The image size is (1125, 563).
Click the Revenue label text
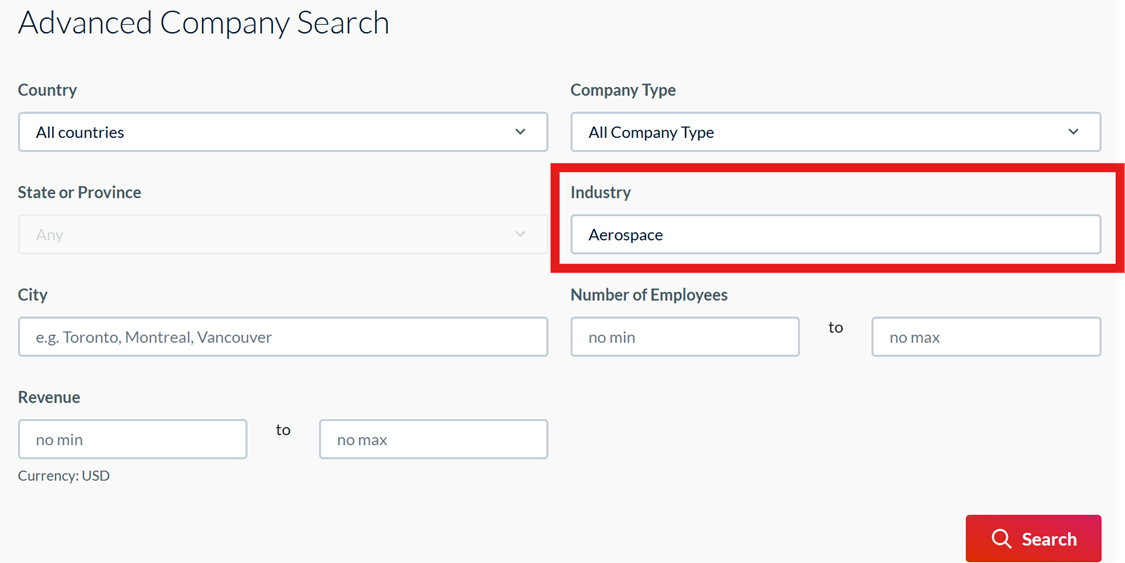point(49,397)
